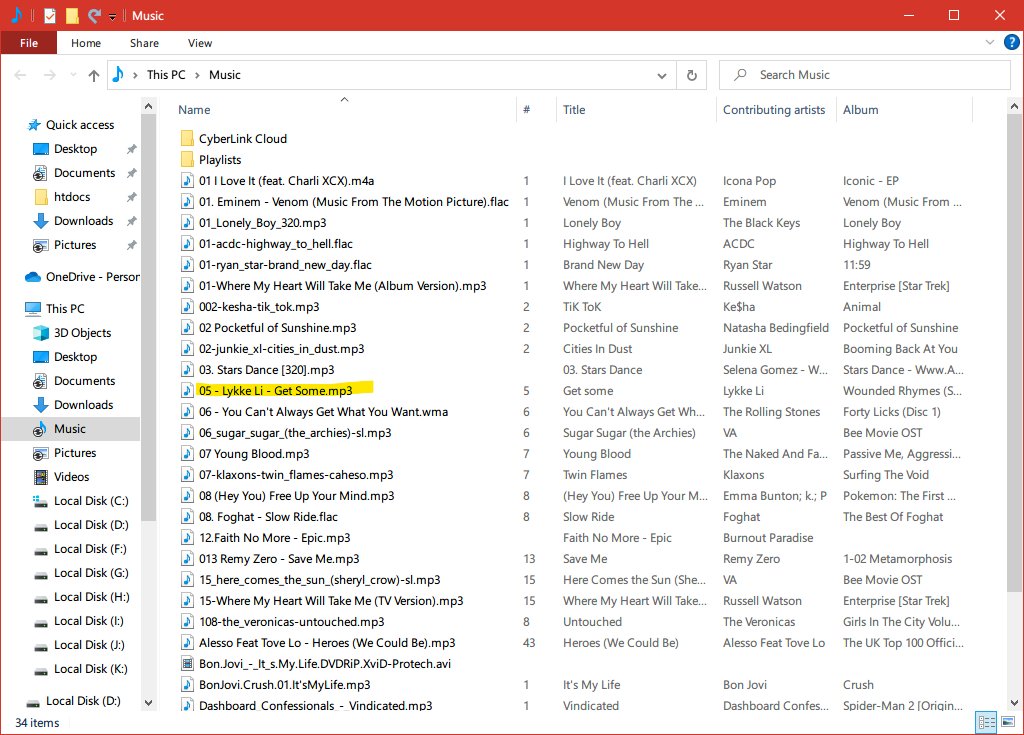Viewport: 1024px width, 735px height.
Task: Open pinned Pictures under Quick access
Action: tap(75, 246)
